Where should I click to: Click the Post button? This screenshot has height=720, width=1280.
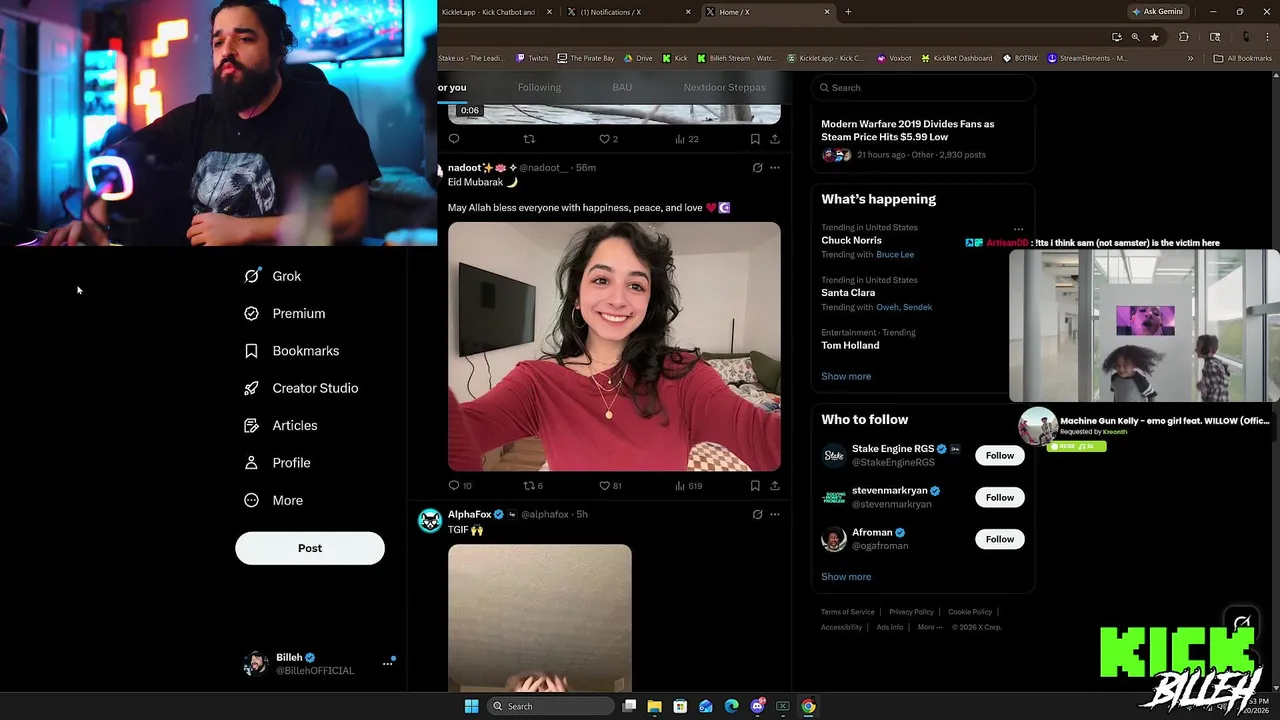pos(310,548)
